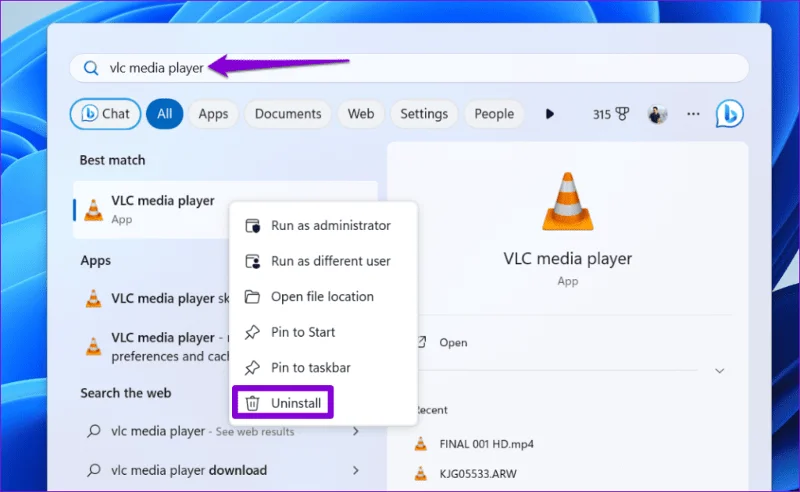The height and width of the screenshot is (492, 800).
Task: Open the Bing Chat filter button
Action: coord(105,114)
